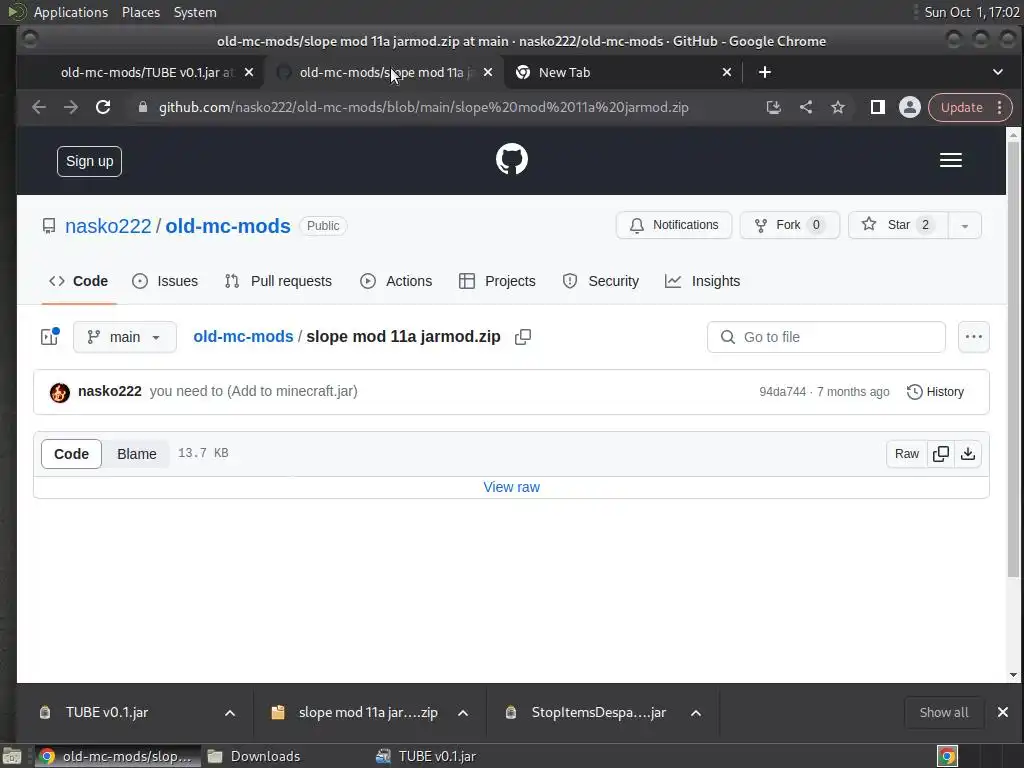Star the old-mc-mods repository
This screenshot has height=768, width=1024.
[898, 225]
